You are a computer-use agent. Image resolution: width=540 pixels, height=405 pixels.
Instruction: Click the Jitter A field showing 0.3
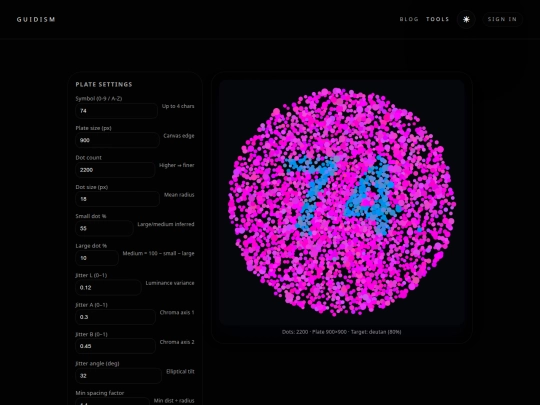[115, 317]
